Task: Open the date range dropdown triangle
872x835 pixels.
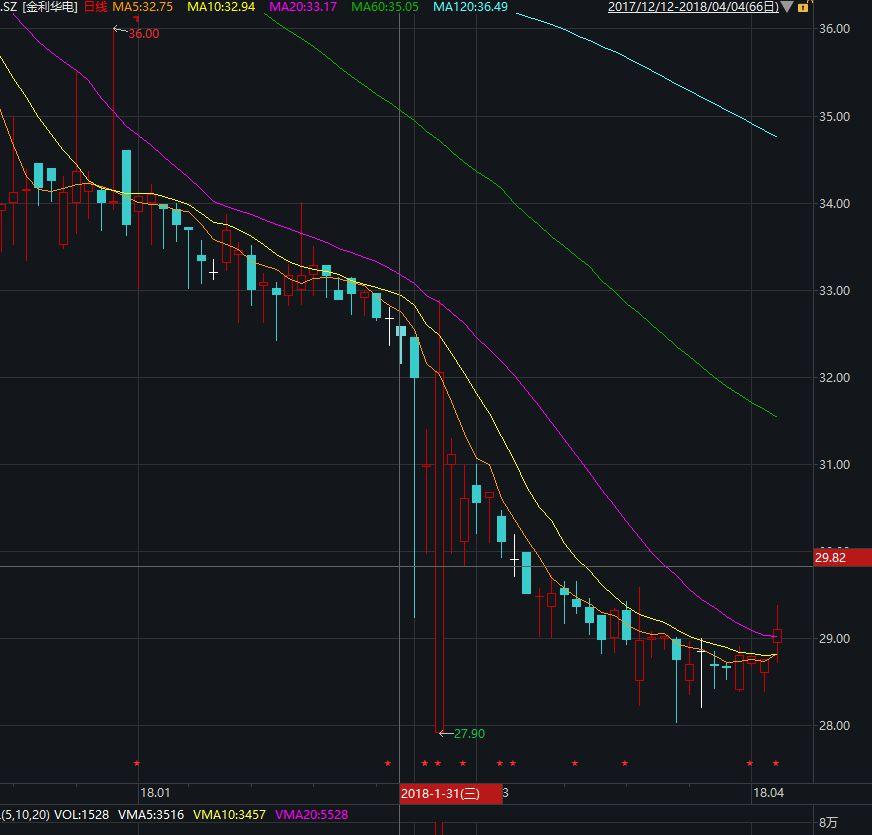Action: (x=787, y=7)
